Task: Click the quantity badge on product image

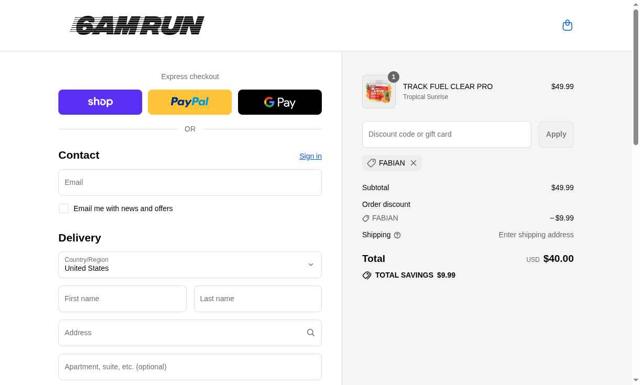Action: (x=393, y=77)
